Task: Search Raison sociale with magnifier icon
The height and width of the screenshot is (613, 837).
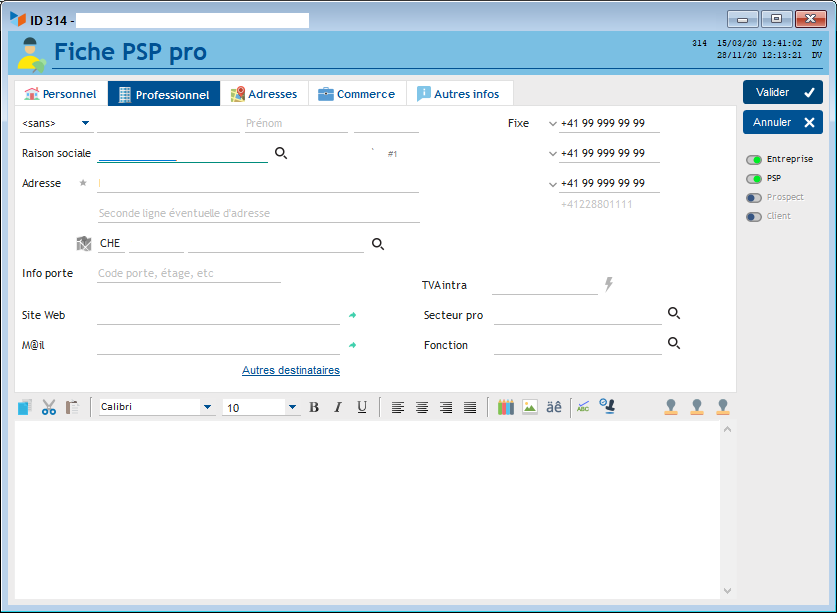Action: click(x=281, y=153)
